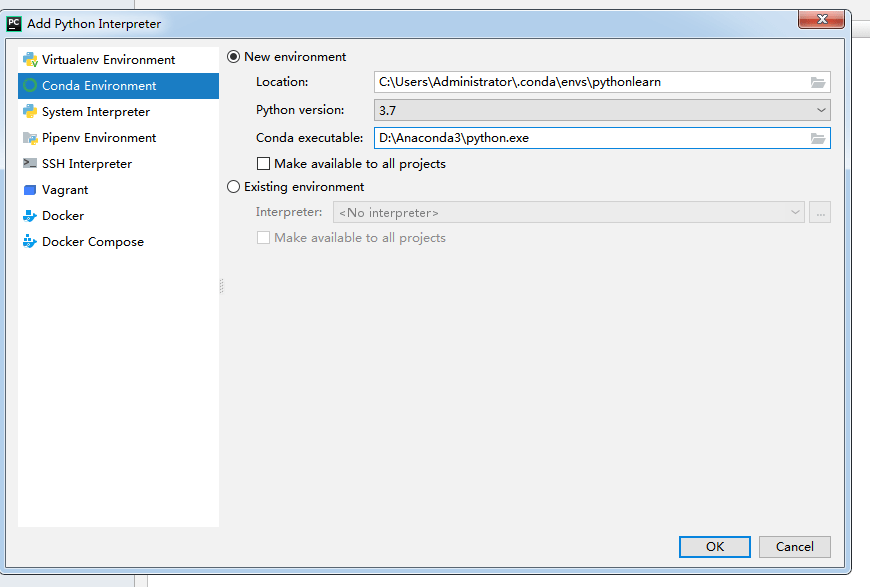The height and width of the screenshot is (587, 870).
Task: Click the Pipenv Environment icon
Action: [x=30, y=138]
